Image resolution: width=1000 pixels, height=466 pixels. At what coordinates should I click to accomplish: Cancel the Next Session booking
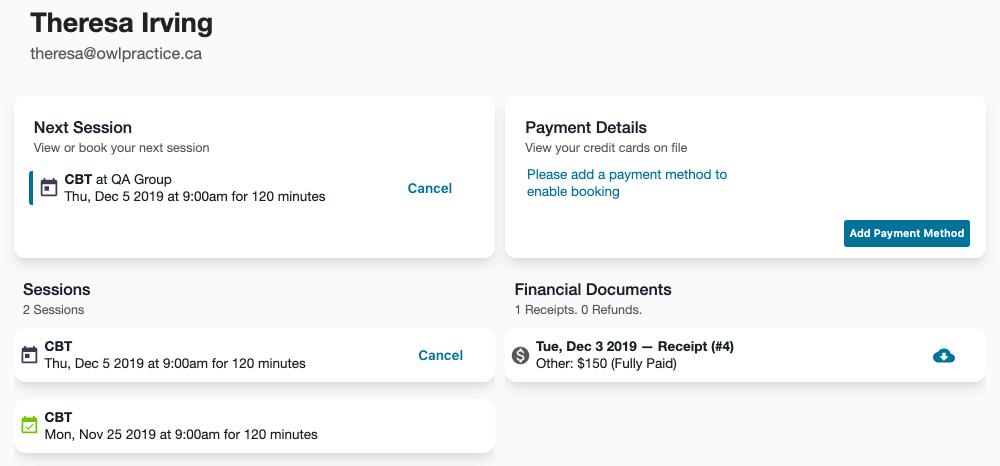tap(430, 188)
